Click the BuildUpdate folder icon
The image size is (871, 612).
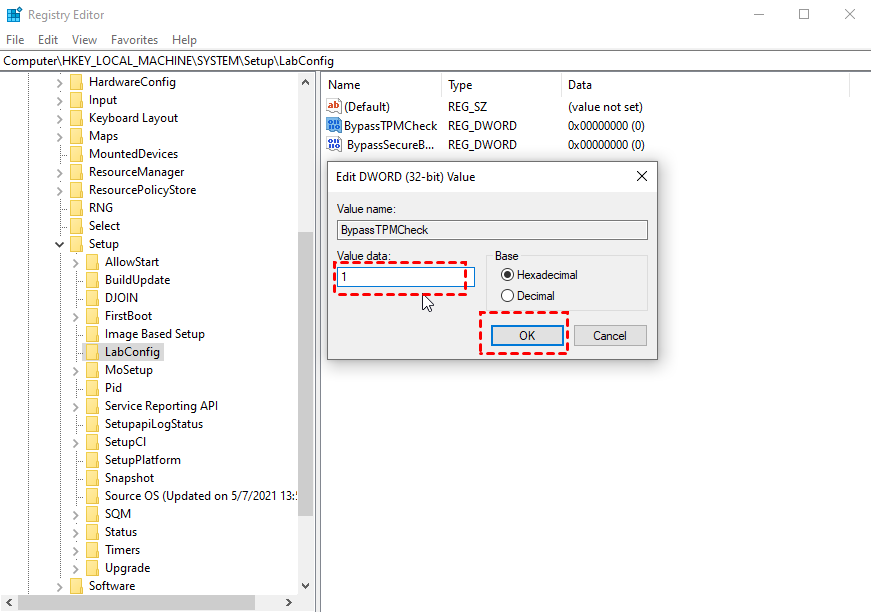[93, 280]
